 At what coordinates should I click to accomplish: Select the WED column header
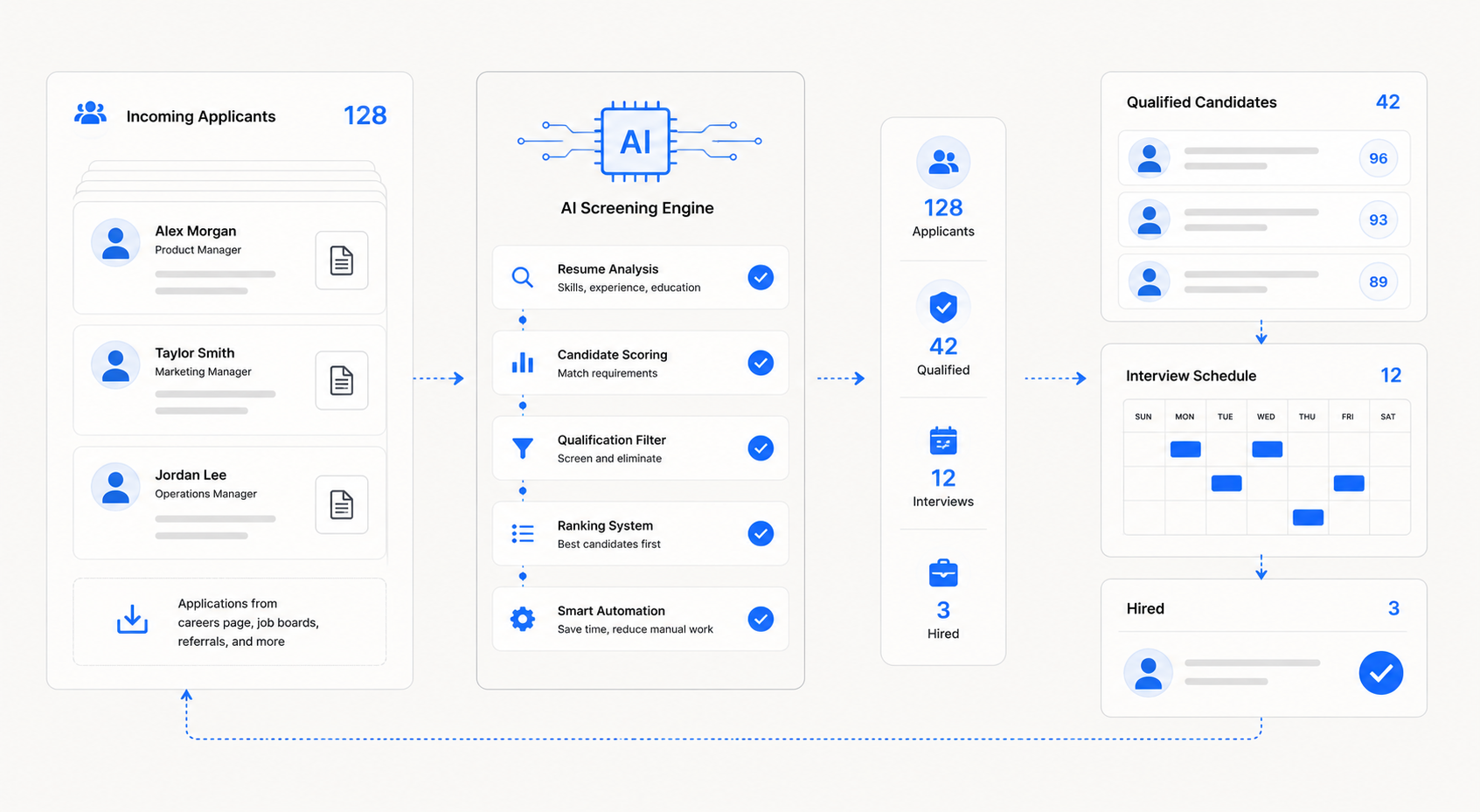[1266, 417]
